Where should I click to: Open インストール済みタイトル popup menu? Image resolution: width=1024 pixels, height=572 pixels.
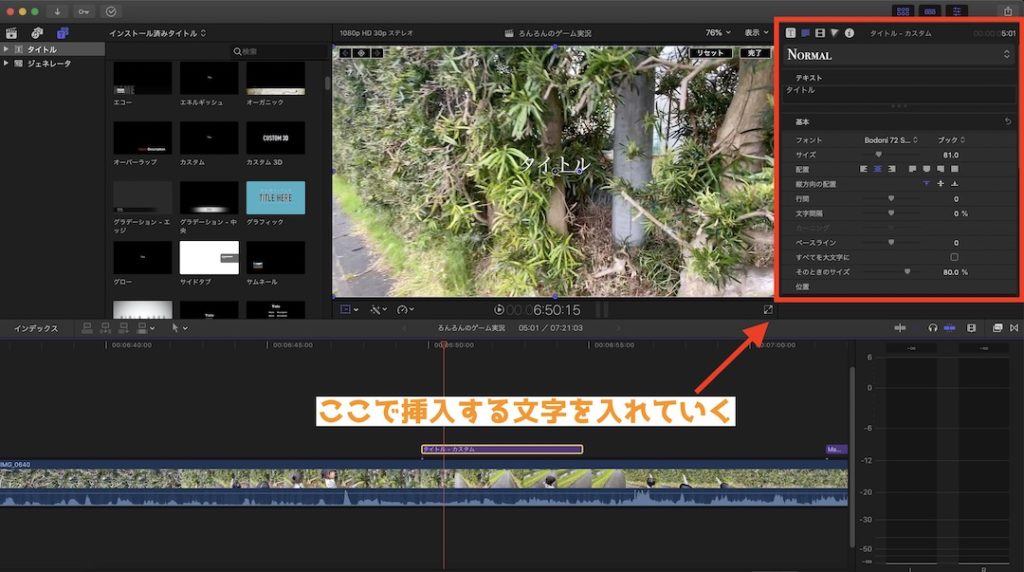coord(157,33)
